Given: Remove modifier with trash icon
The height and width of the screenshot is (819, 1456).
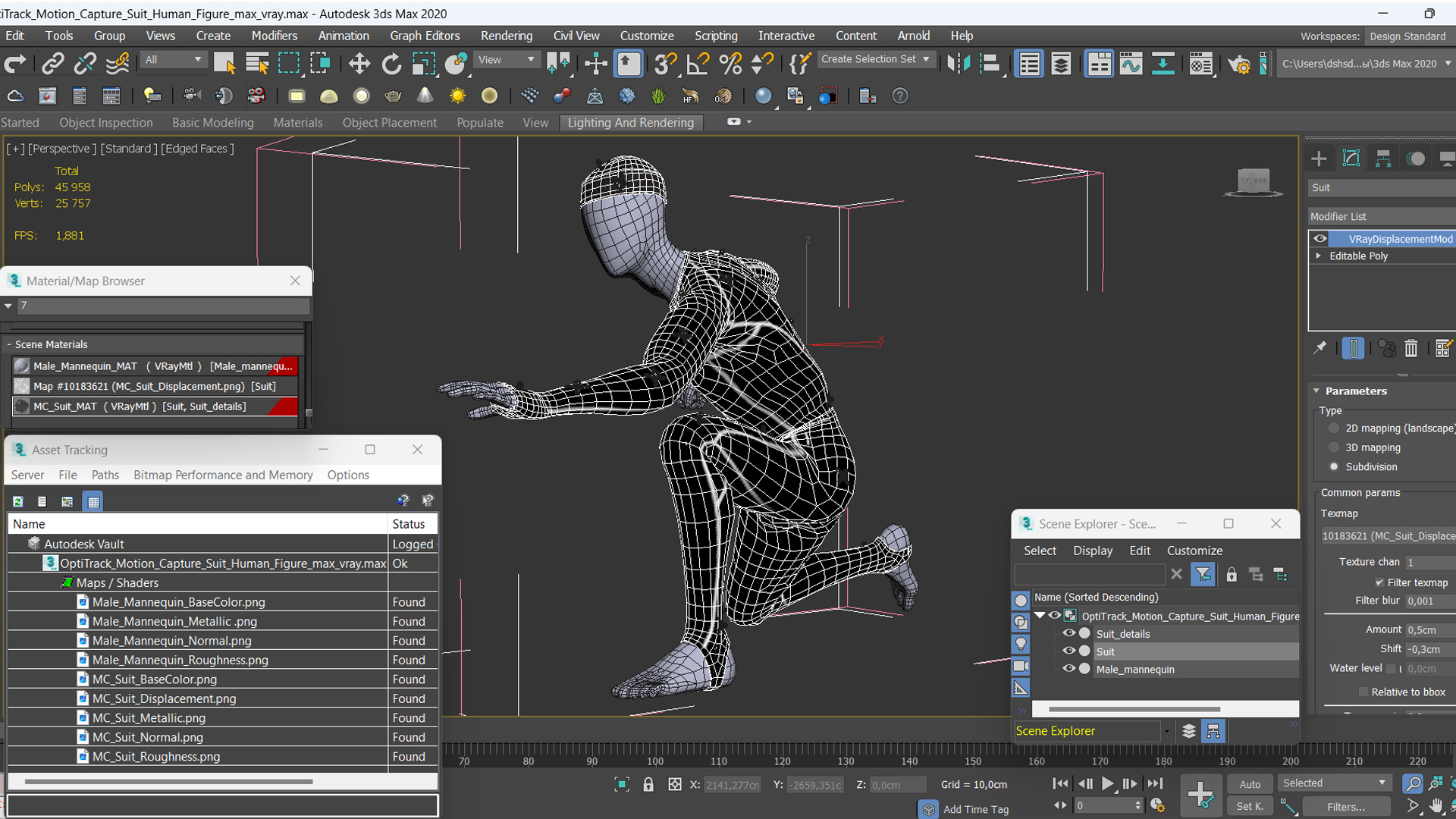Looking at the screenshot, I should click(x=1410, y=348).
